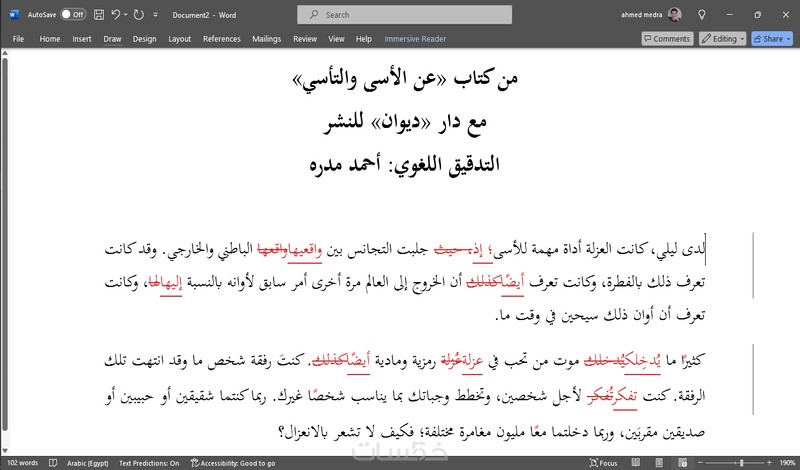
Task: Open the Share dropdown button
Action: (x=772, y=39)
